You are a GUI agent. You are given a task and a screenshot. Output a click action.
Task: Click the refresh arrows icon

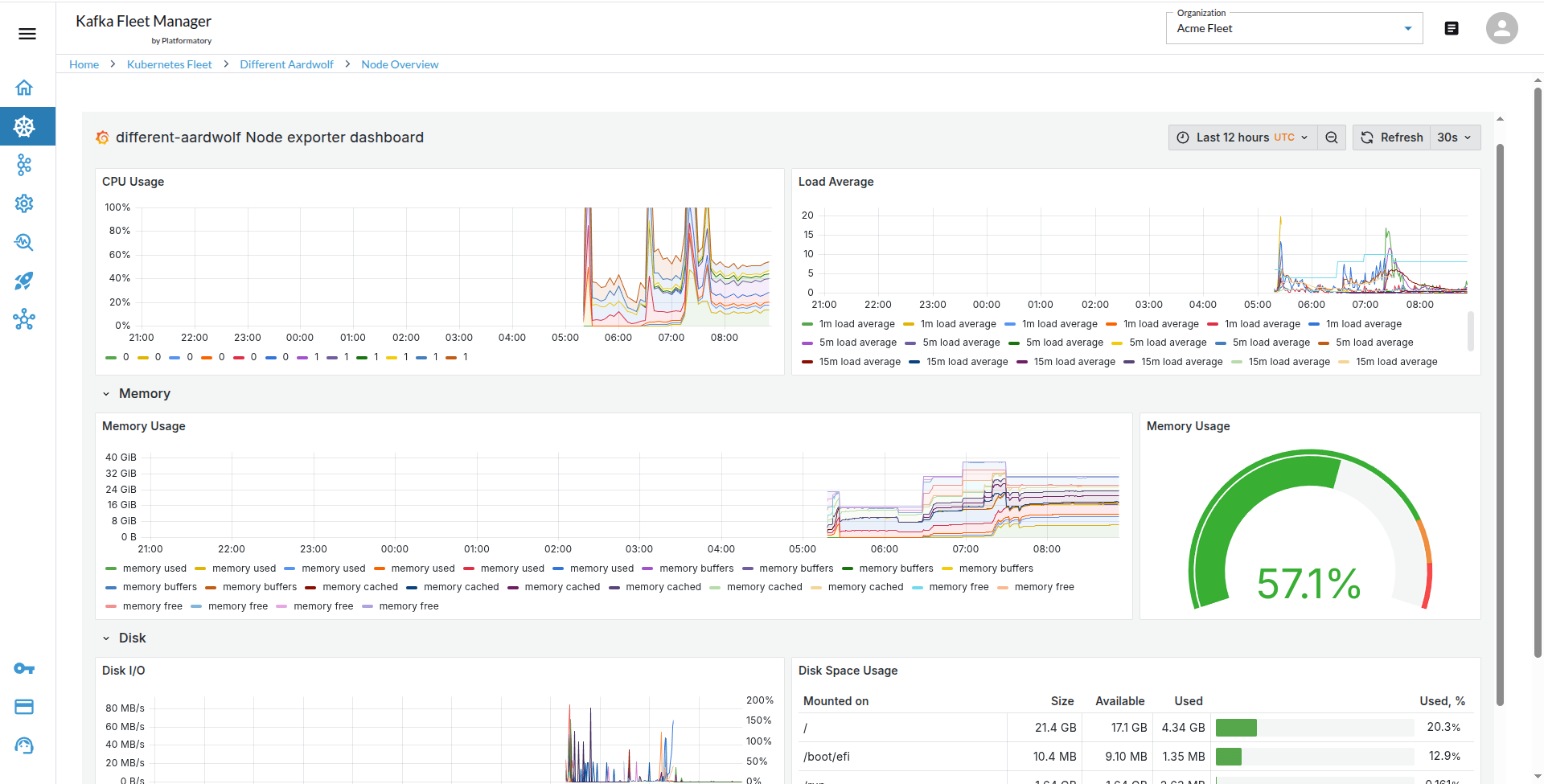(x=1367, y=138)
